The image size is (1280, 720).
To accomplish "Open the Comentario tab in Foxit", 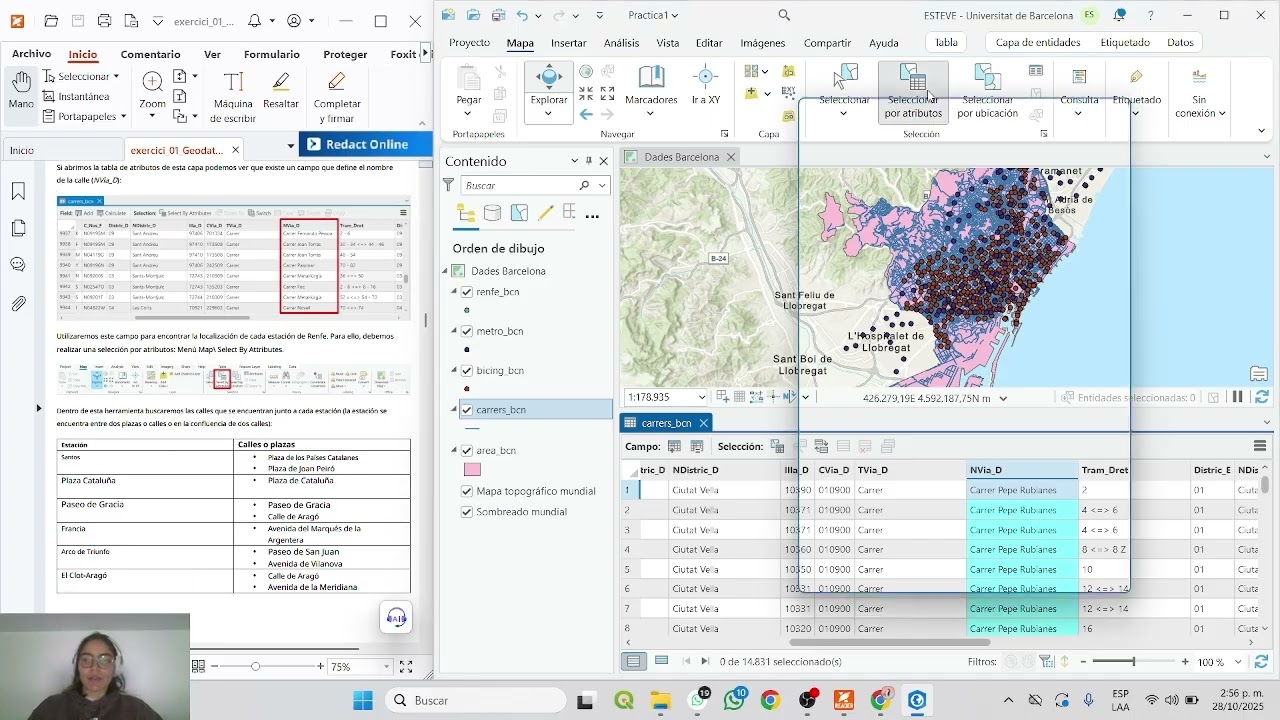I will [x=151, y=55].
